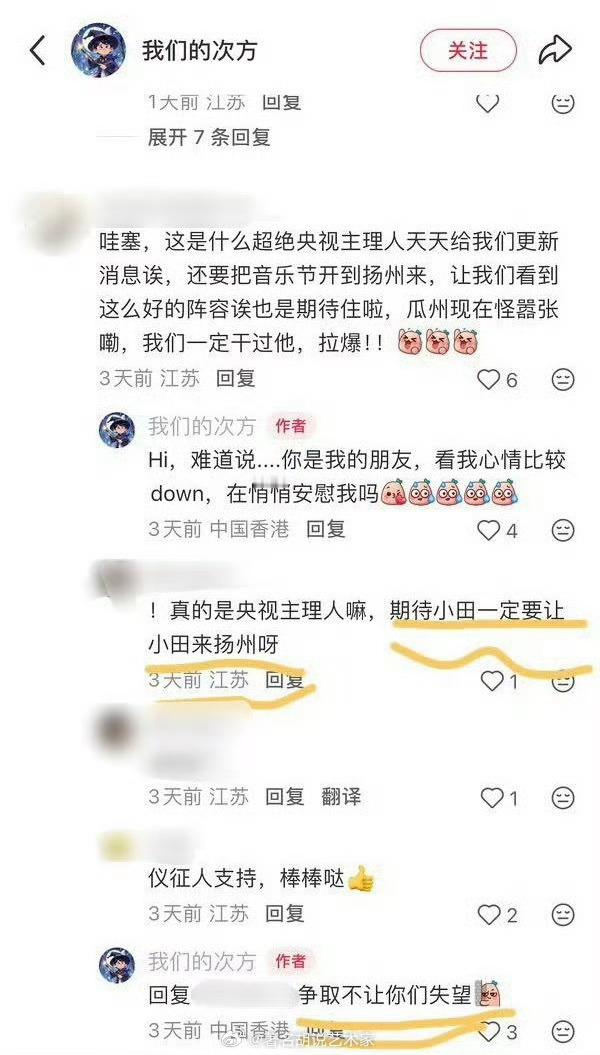Open the 我们的次方 username in the header
The width and height of the screenshot is (600, 1055).
click(199, 51)
